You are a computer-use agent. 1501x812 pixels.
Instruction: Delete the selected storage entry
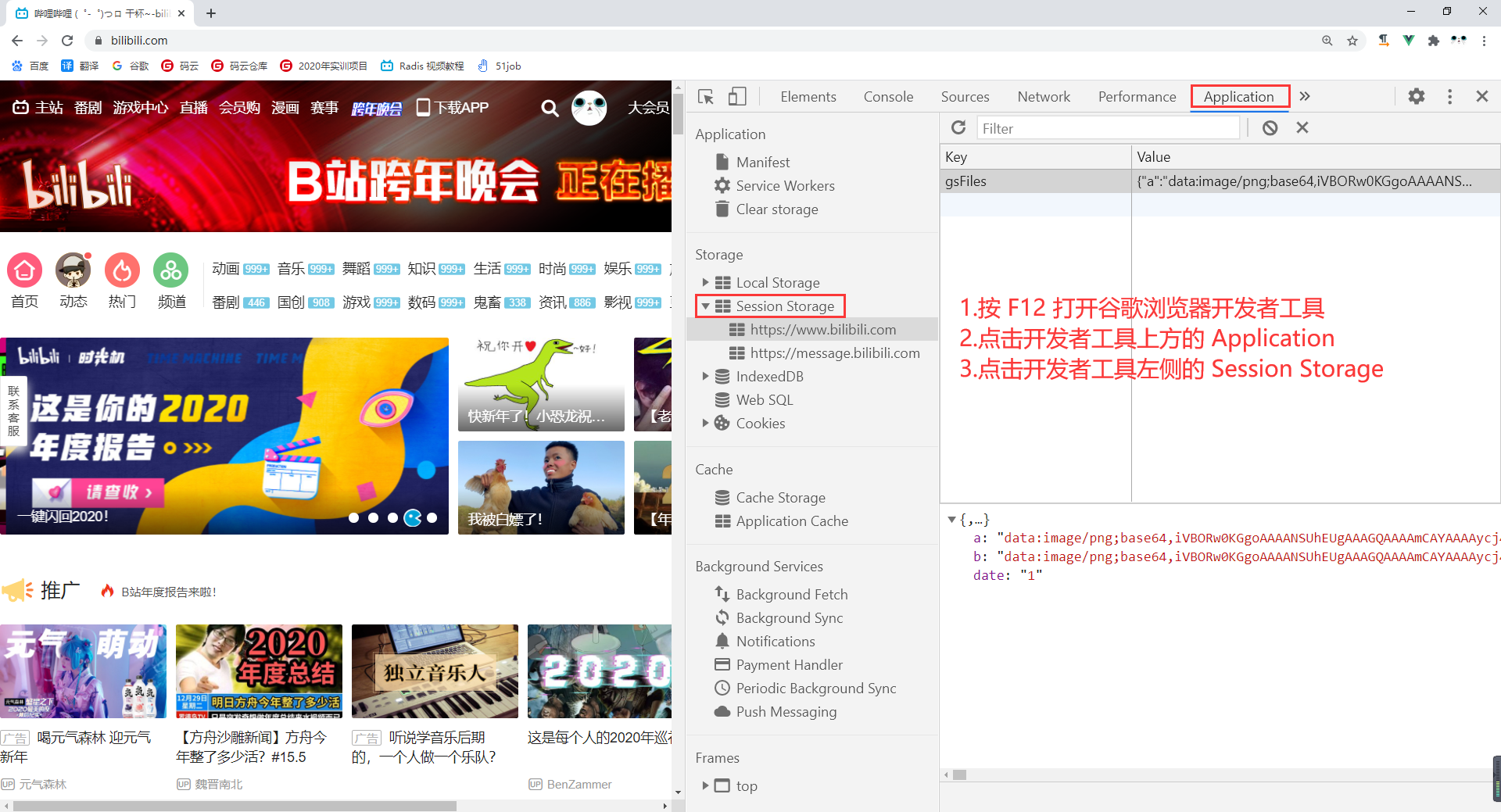click(x=1302, y=127)
